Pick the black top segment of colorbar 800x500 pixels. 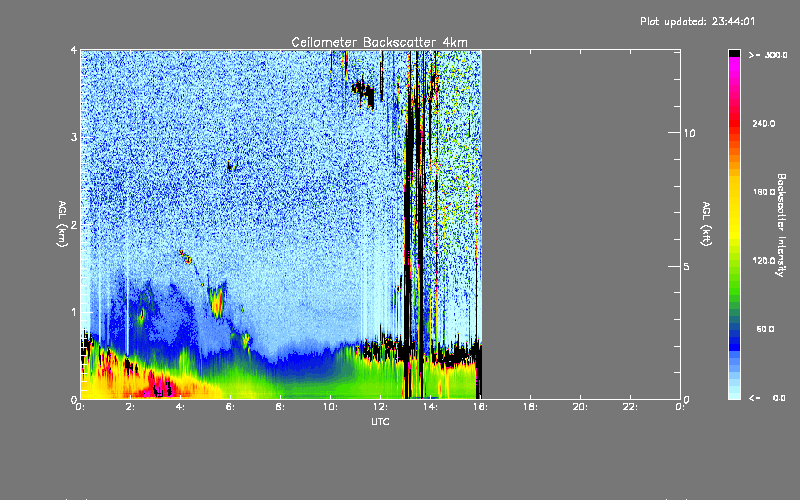pos(734,53)
